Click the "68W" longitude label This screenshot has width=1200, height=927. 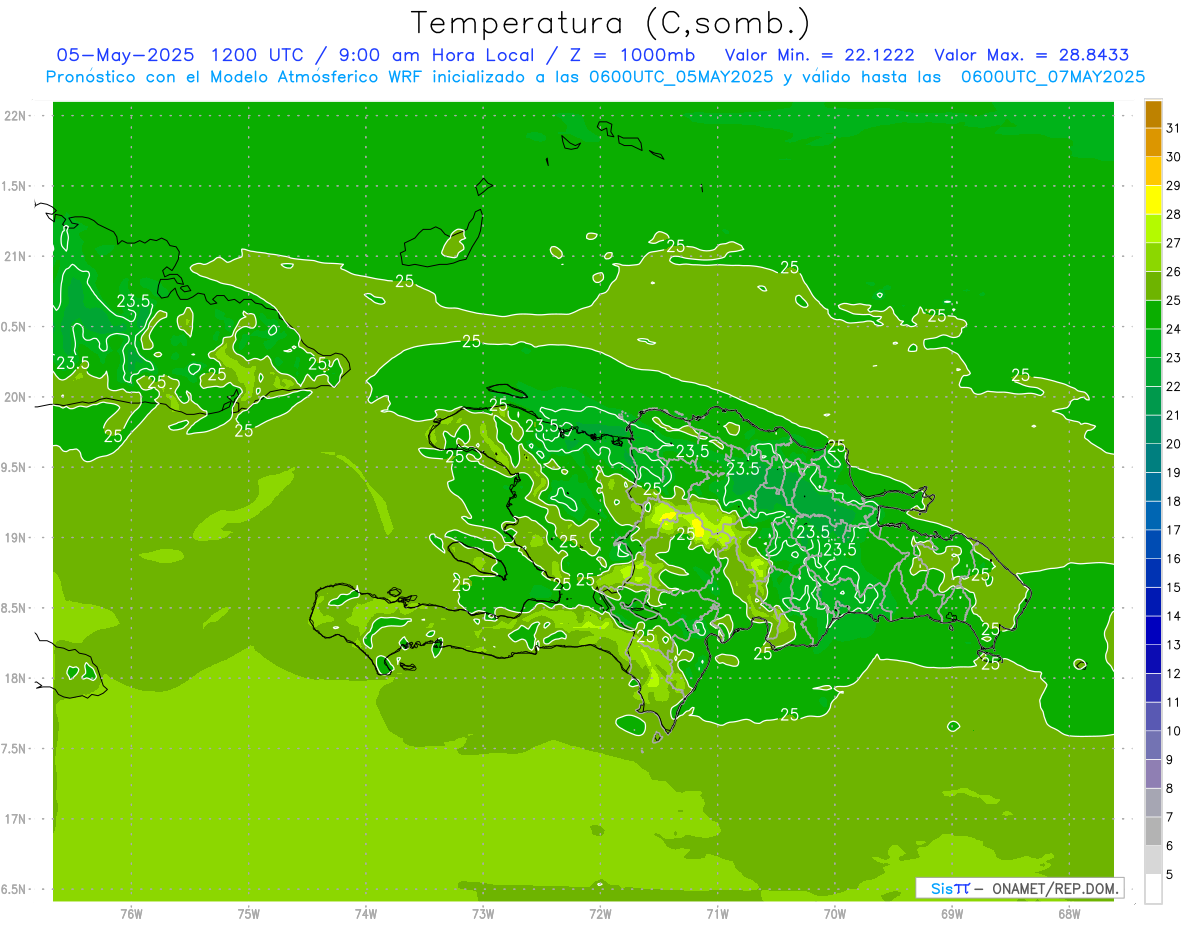(1069, 914)
